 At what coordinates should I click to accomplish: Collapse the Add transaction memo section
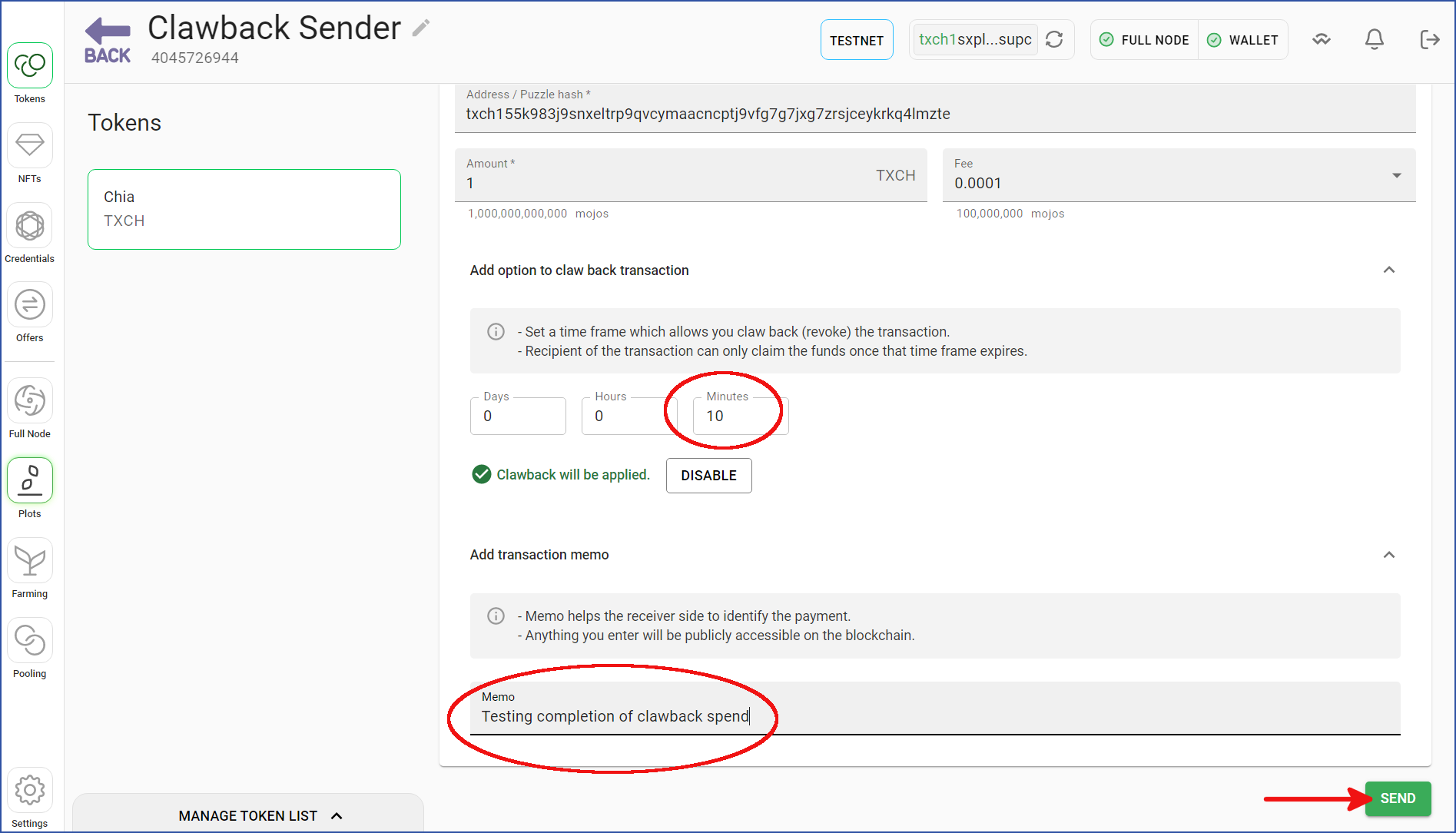(1388, 555)
